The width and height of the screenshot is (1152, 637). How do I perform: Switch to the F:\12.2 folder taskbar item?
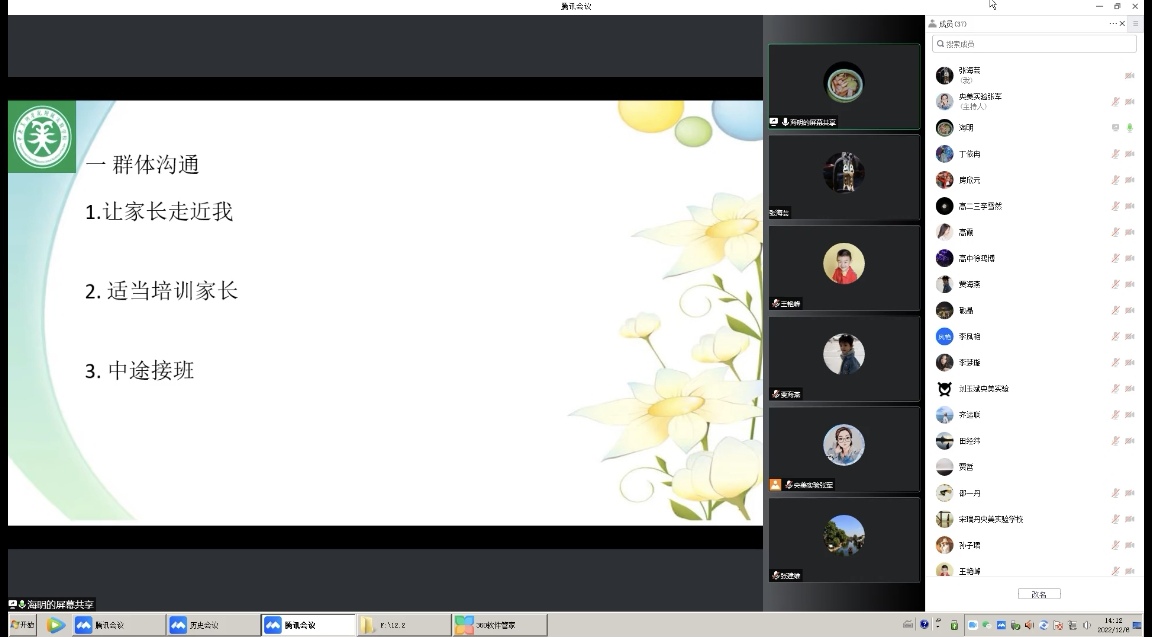403,625
